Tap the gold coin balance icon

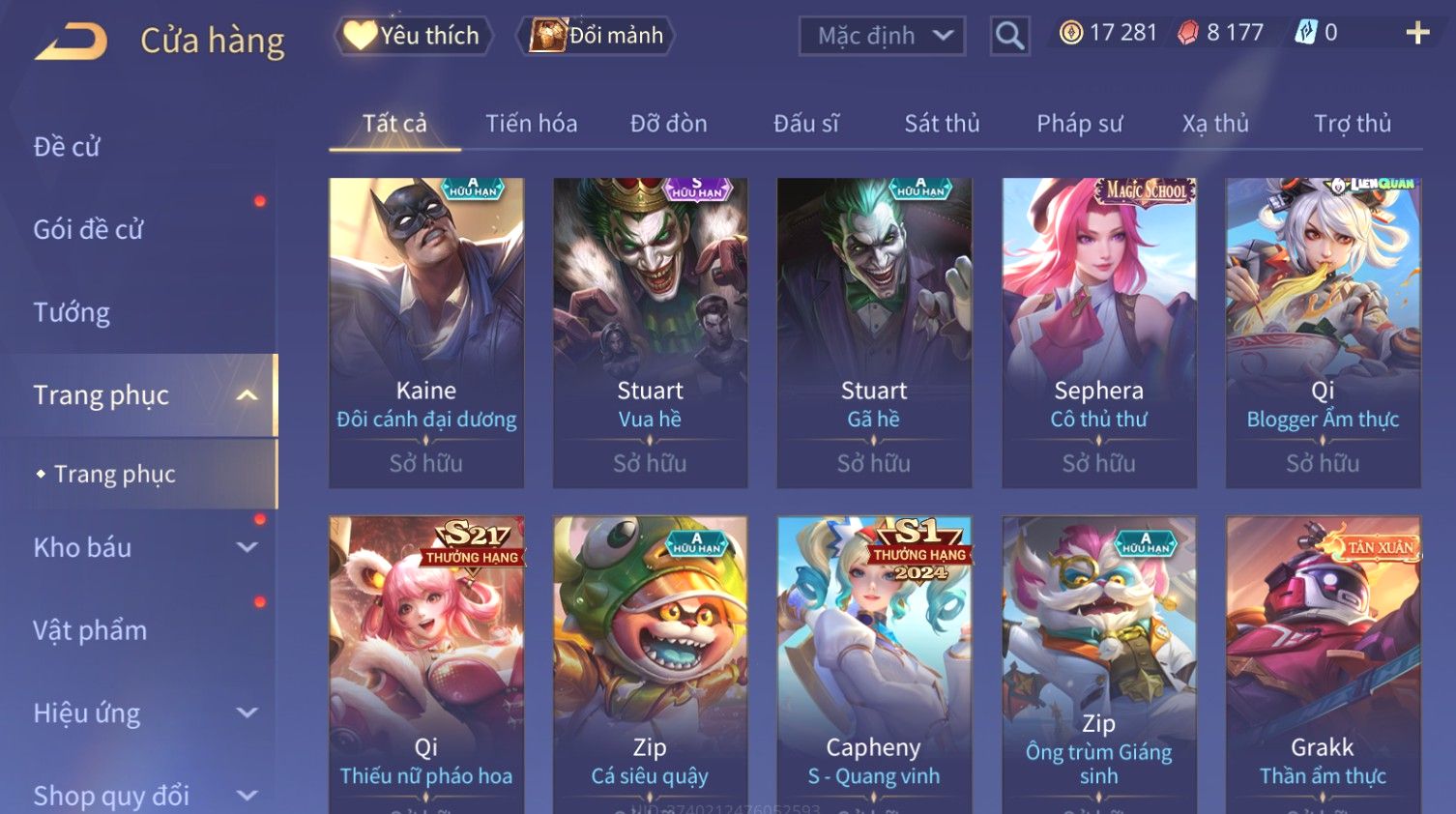click(1071, 33)
